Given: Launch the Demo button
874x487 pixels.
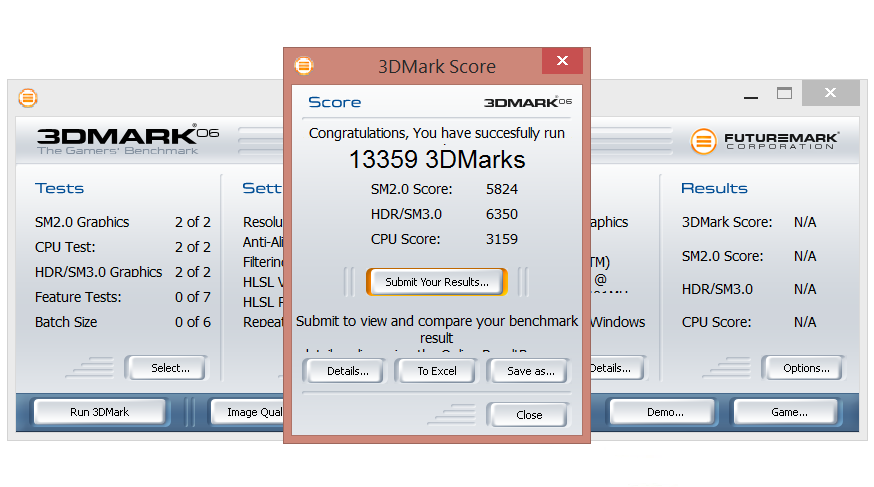Looking at the screenshot, I should [664, 412].
